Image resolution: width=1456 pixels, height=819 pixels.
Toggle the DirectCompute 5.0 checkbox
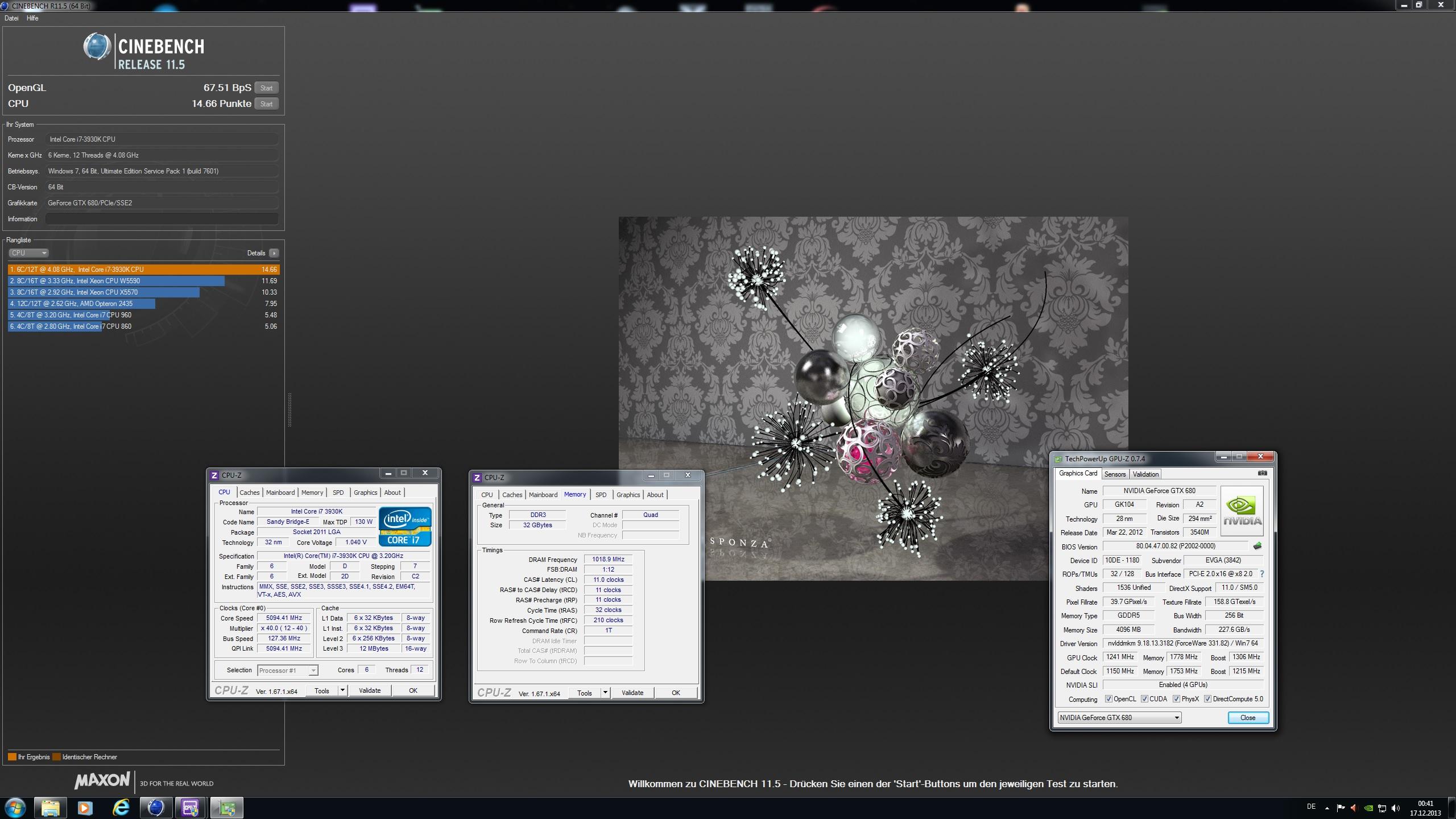(x=1207, y=699)
